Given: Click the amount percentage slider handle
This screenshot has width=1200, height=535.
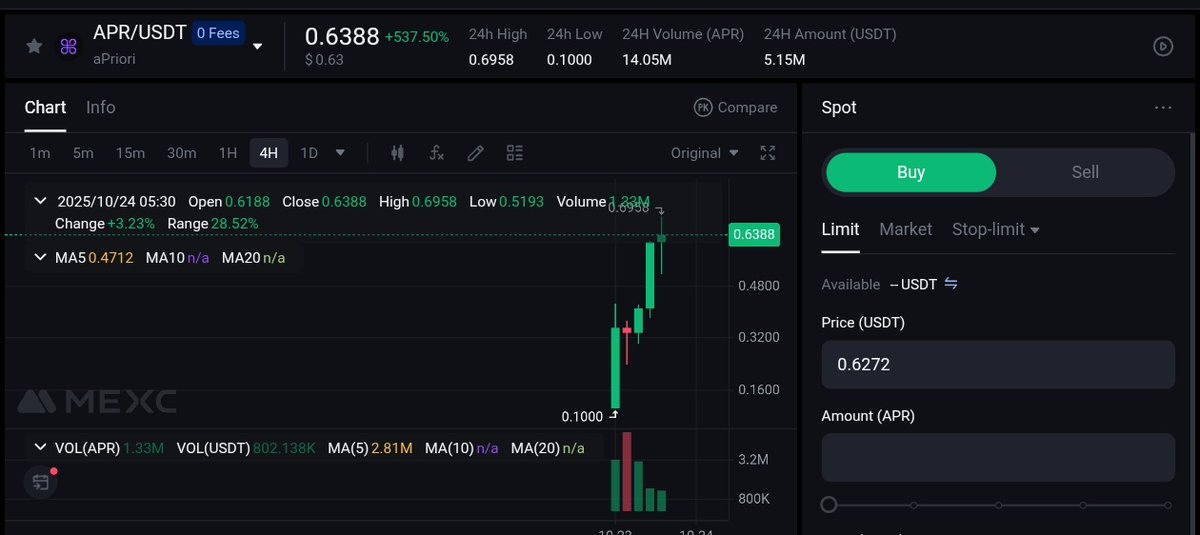Looking at the screenshot, I should pyautogui.click(x=829, y=505).
